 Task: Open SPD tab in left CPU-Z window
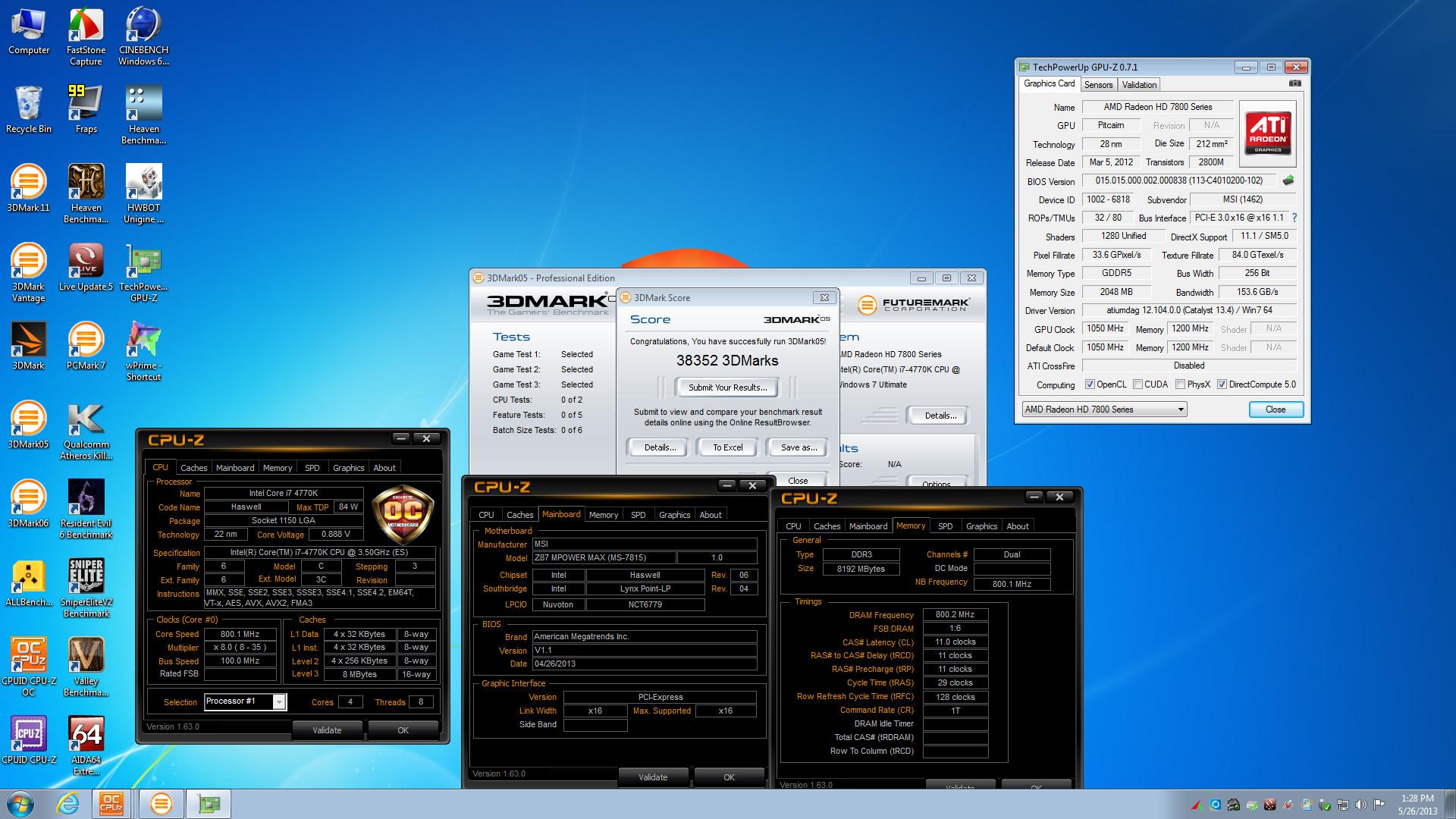(x=312, y=468)
